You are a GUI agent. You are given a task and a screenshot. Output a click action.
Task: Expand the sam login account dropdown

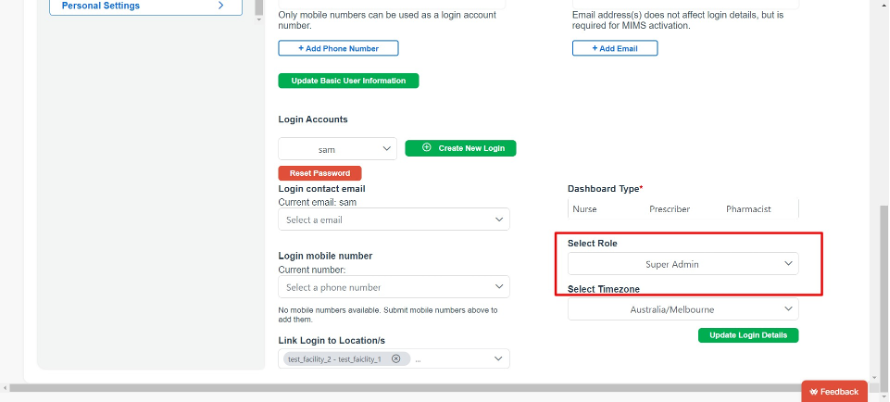pyautogui.click(x=338, y=149)
